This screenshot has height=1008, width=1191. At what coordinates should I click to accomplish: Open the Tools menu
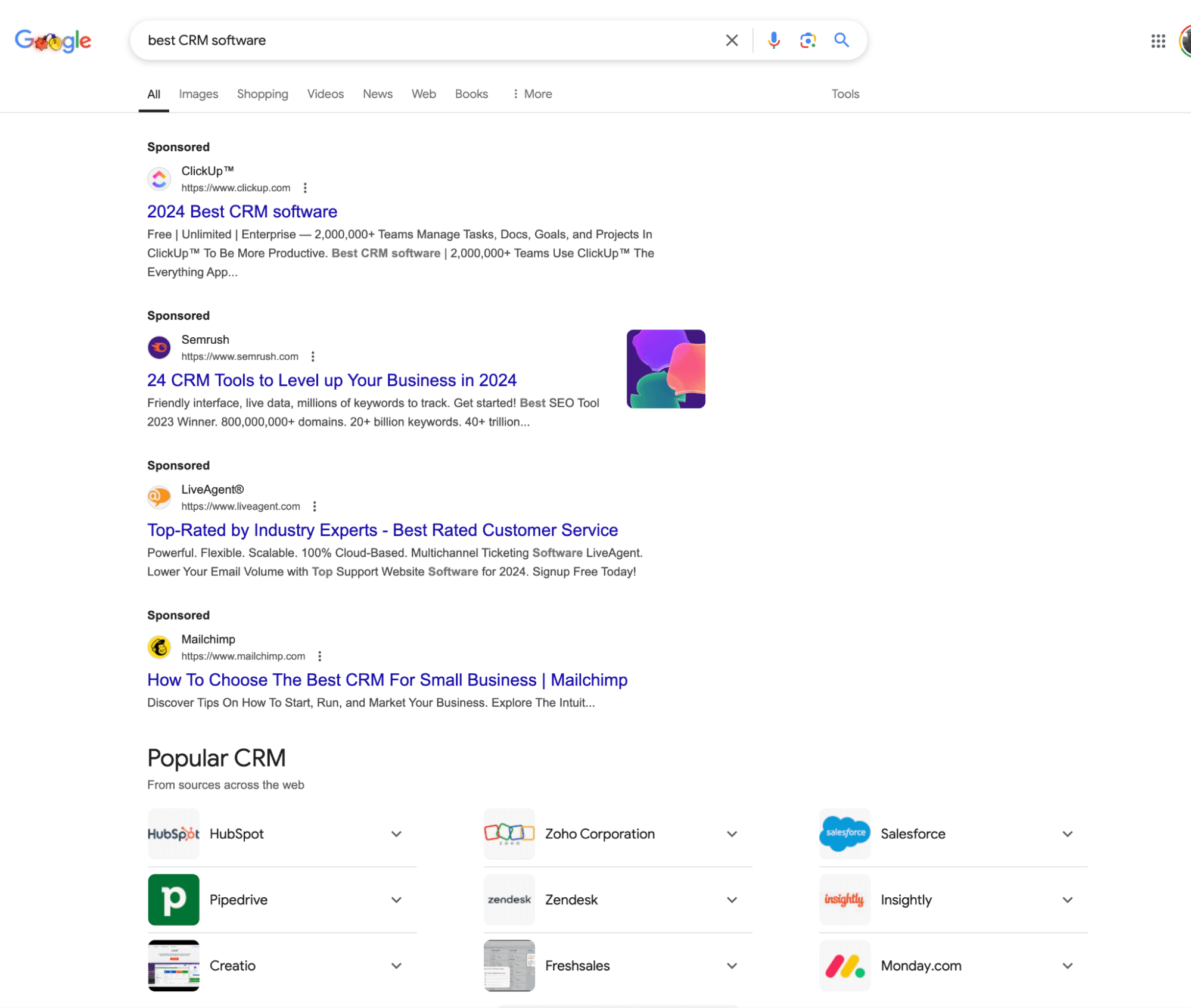click(845, 94)
